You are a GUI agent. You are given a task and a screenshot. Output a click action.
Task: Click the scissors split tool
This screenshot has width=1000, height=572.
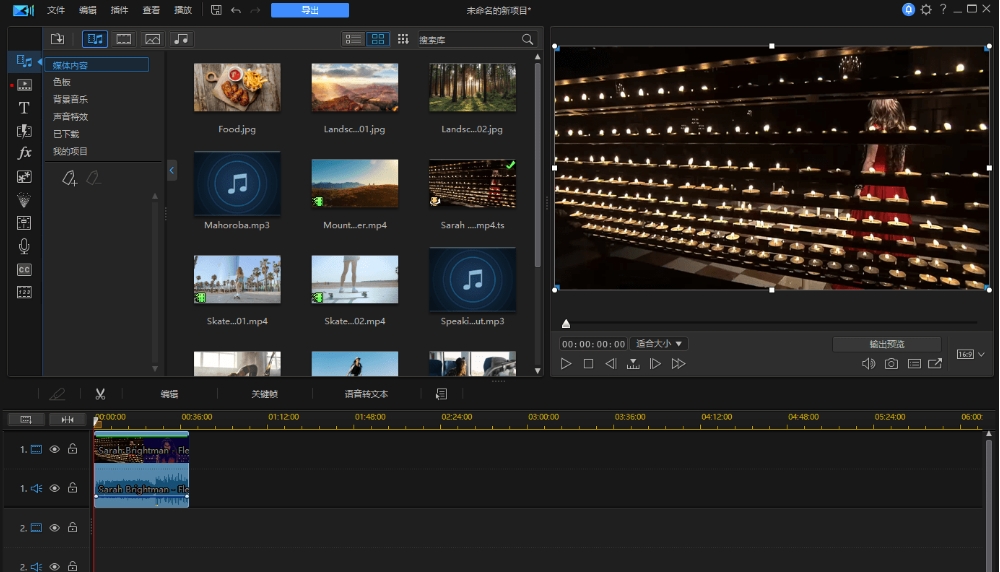(x=100, y=394)
